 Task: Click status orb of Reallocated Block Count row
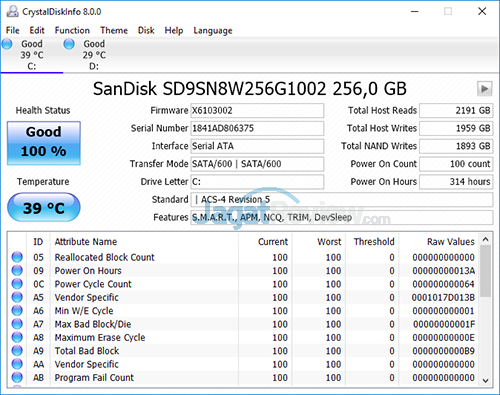pyautogui.click(x=17, y=257)
